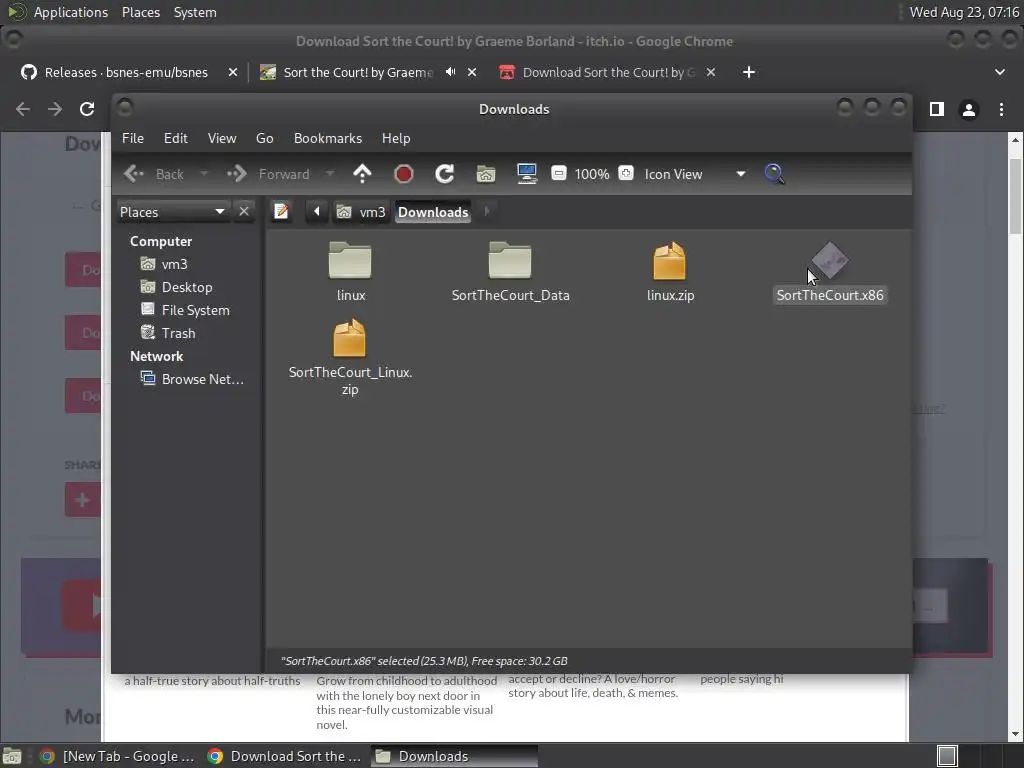Open the Places side pane dropdown
1024x768 pixels.
(x=172, y=212)
